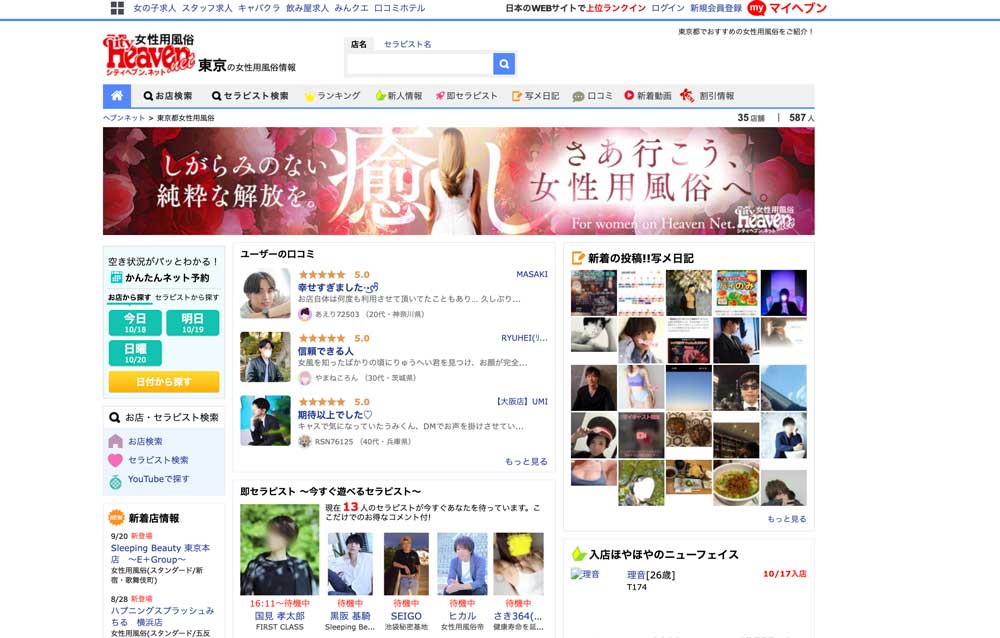This screenshot has width=1000, height=638.
Task: Open 新着動画 from the navigation bar
Action: [647, 96]
